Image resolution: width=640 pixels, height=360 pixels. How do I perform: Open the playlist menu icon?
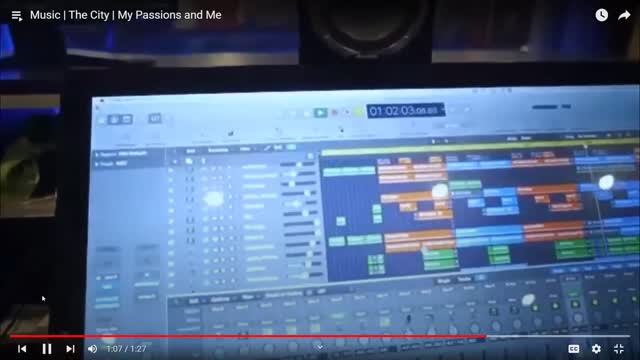click(x=17, y=16)
